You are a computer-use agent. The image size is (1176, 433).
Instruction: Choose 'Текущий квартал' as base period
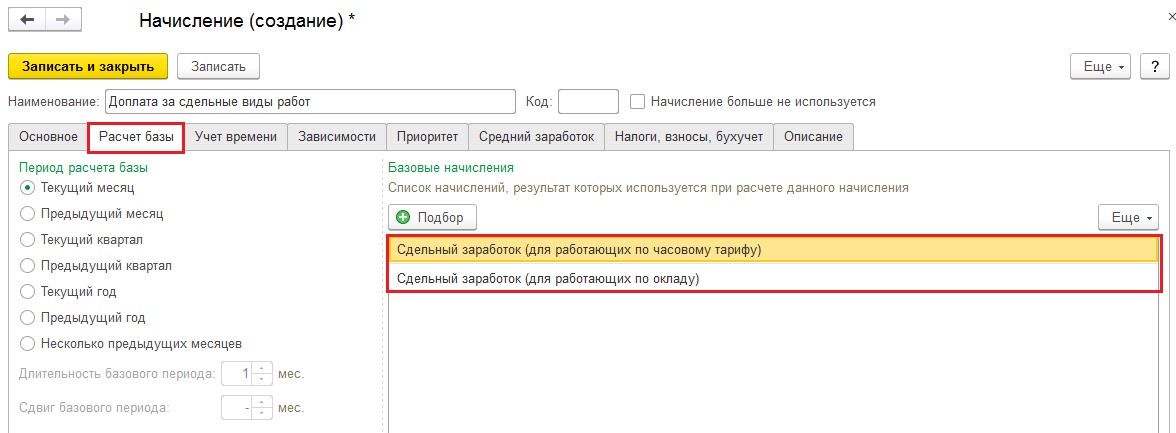[28, 239]
